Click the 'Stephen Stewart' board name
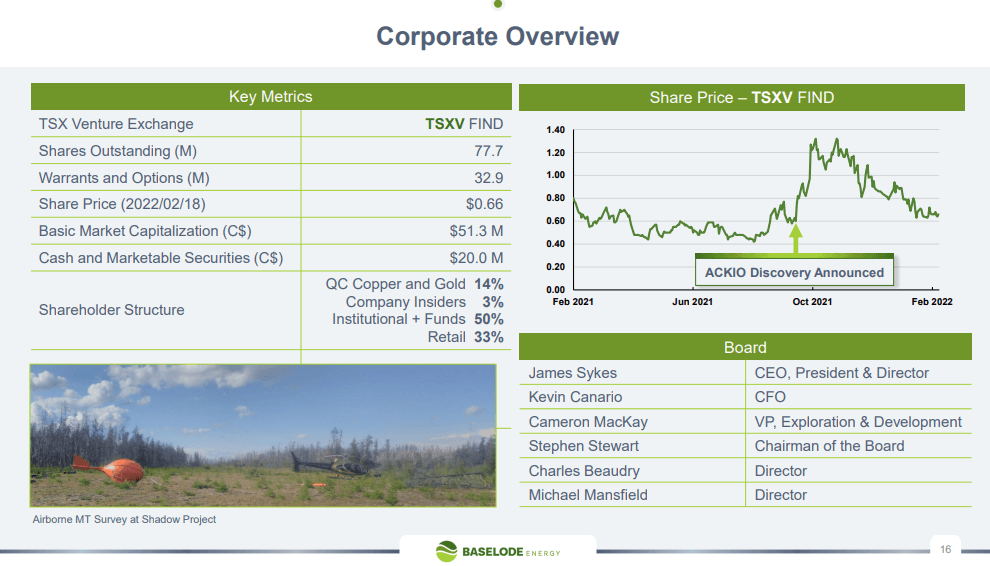 pos(583,446)
